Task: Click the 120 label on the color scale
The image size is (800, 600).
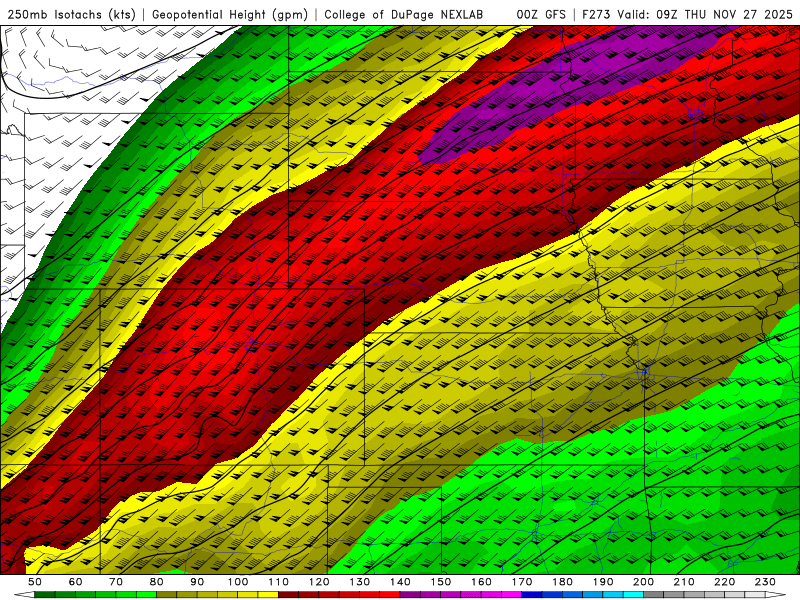Action: point(319,582)
